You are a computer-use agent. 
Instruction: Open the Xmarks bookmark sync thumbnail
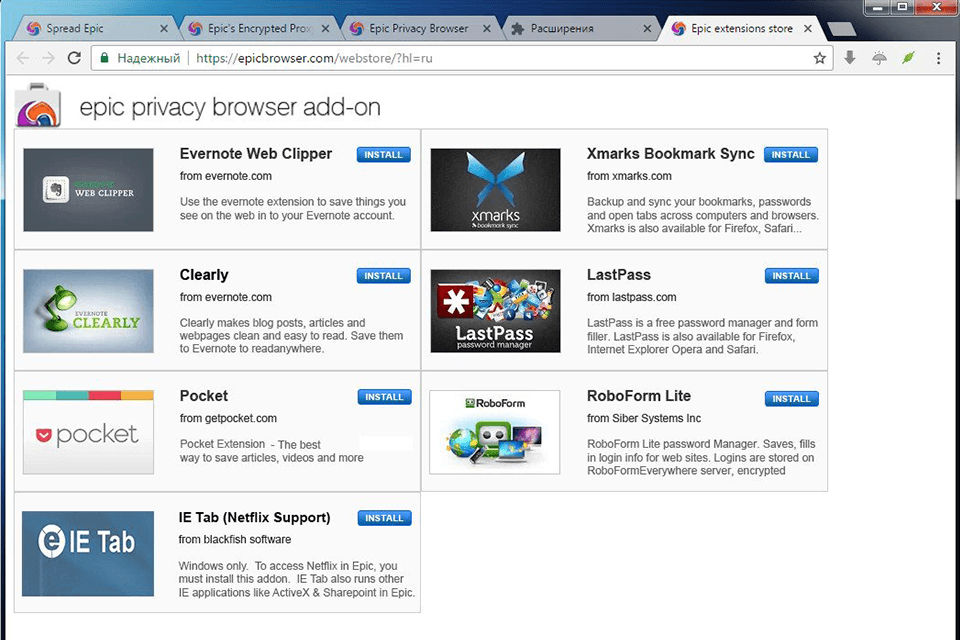(x=495, y=190)
